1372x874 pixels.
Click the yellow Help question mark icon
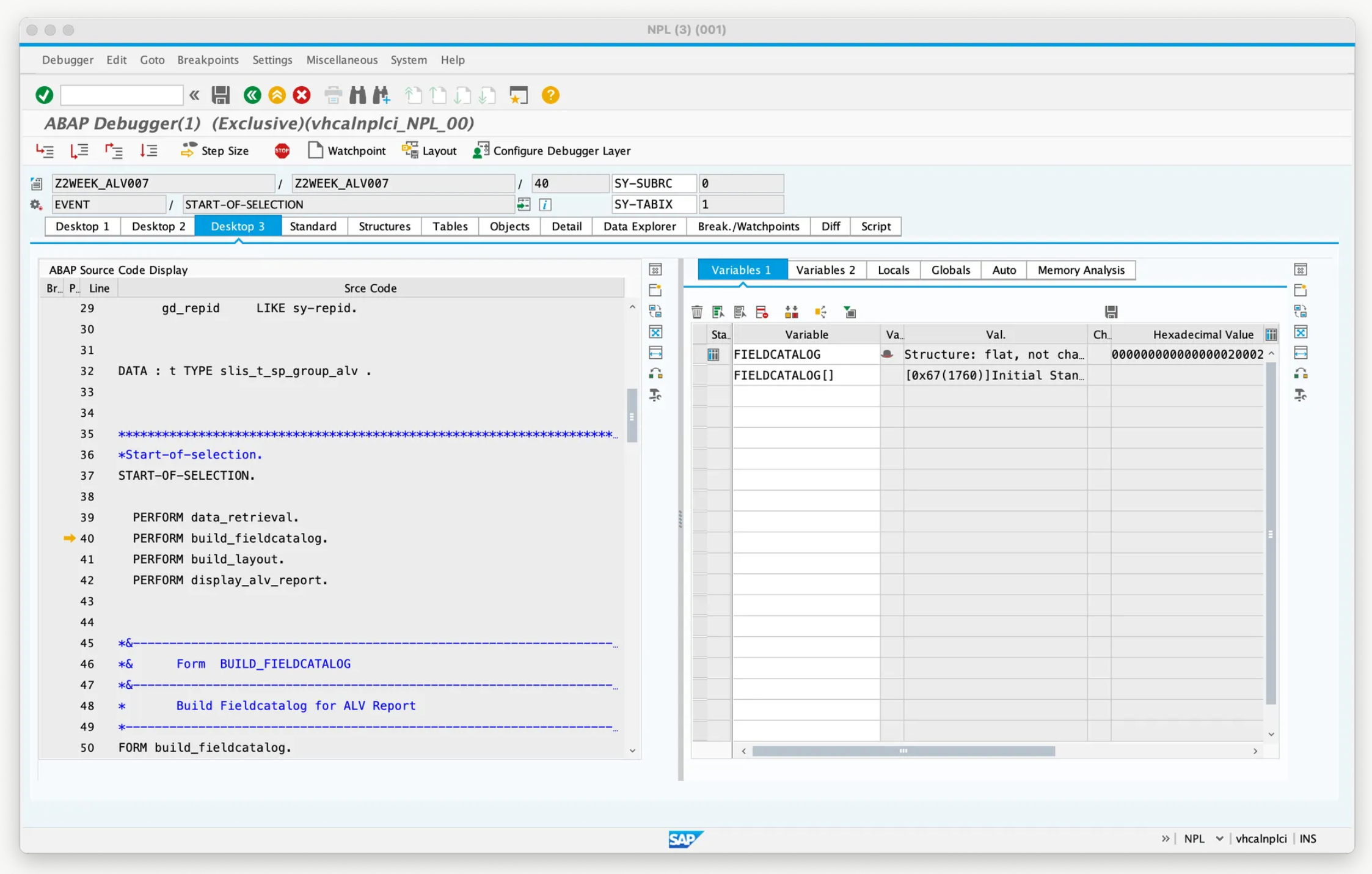pos(550,95)
